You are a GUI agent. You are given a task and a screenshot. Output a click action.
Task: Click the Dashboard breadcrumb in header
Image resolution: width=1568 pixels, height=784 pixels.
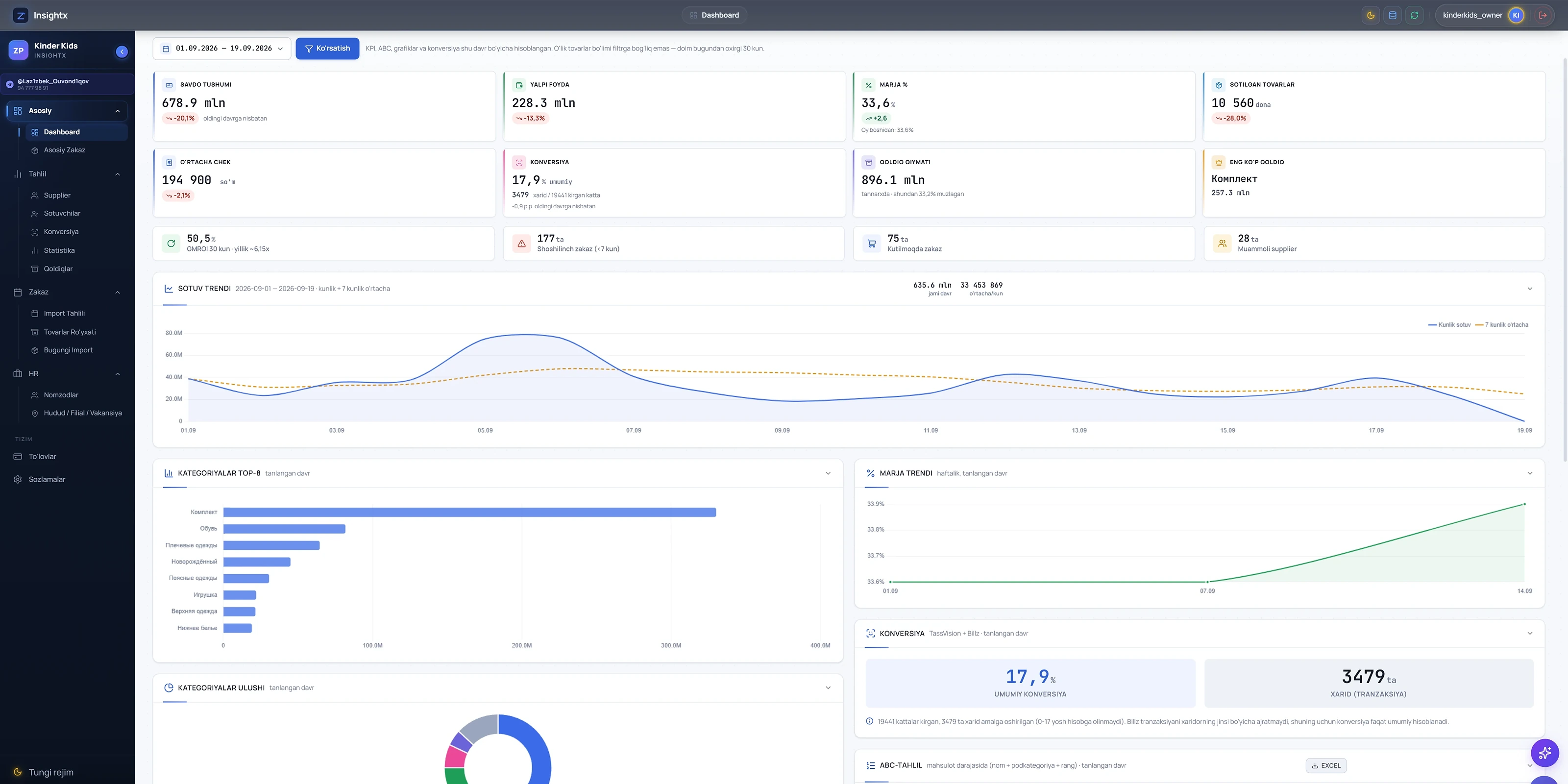pyautogui.click(x=714, y=15)
